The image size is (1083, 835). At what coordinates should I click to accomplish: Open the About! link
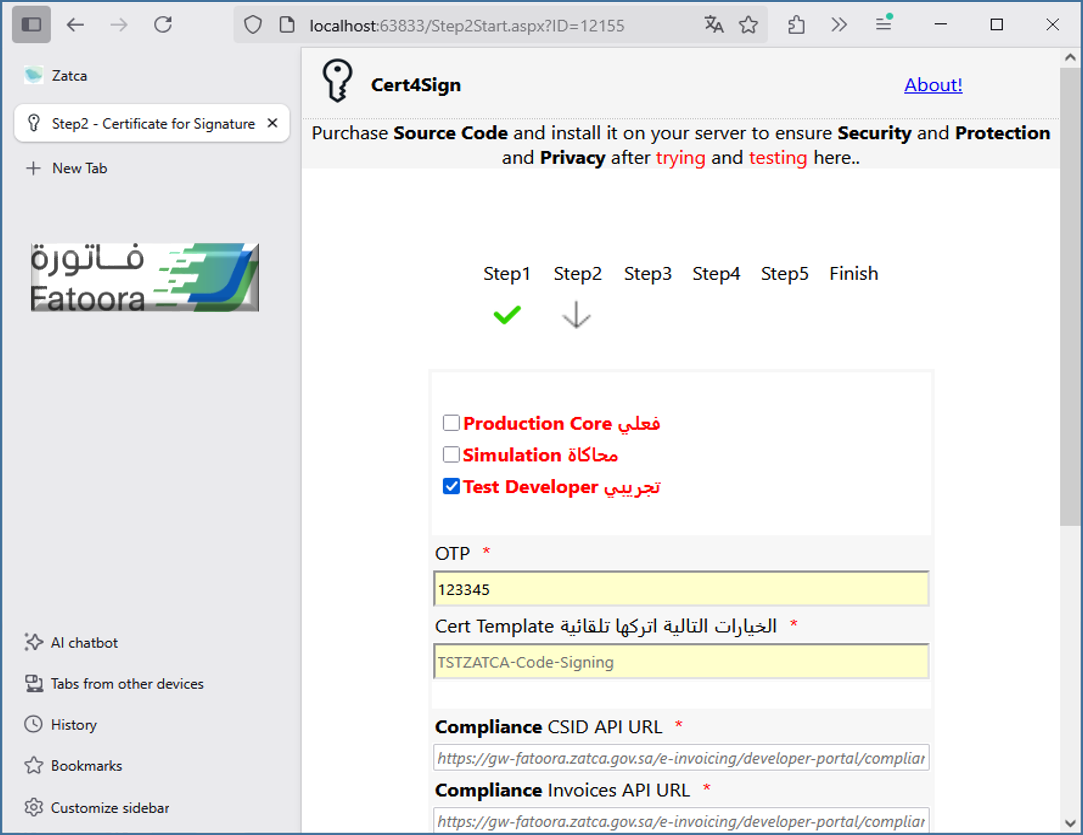click(x=933, y=85)
